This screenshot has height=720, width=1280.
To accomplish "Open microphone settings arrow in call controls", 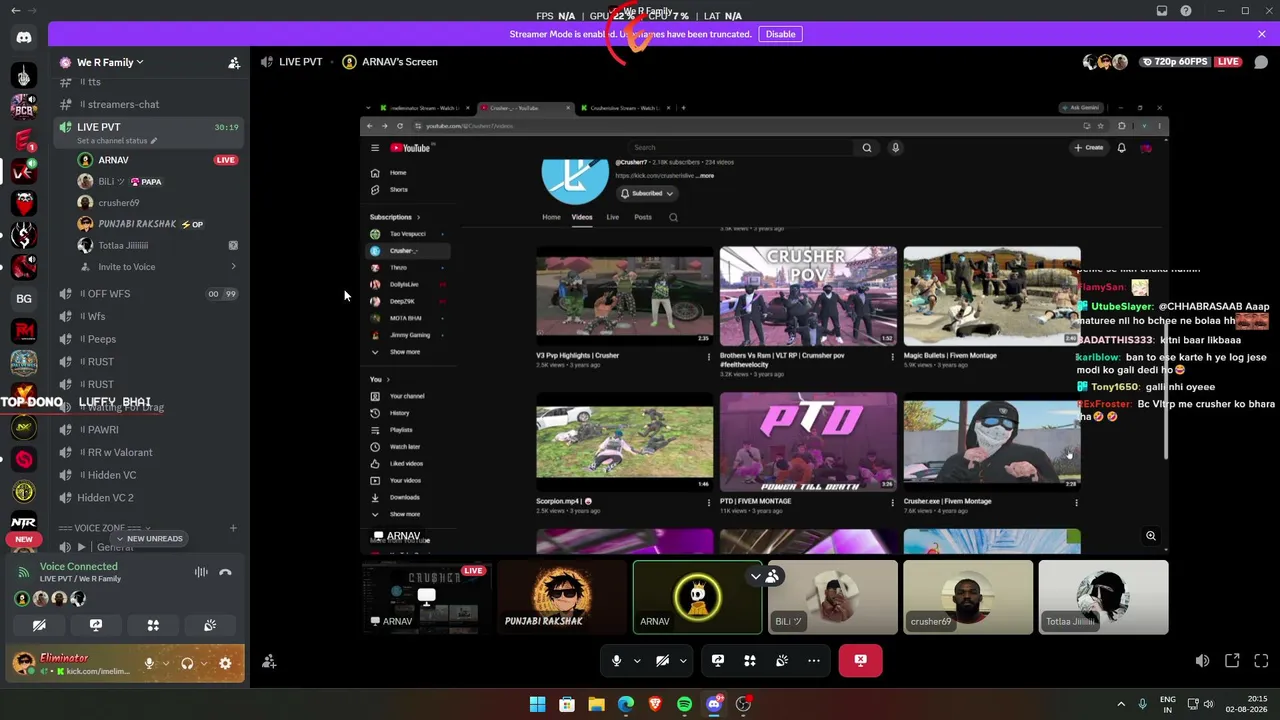I will pos(637,660).
